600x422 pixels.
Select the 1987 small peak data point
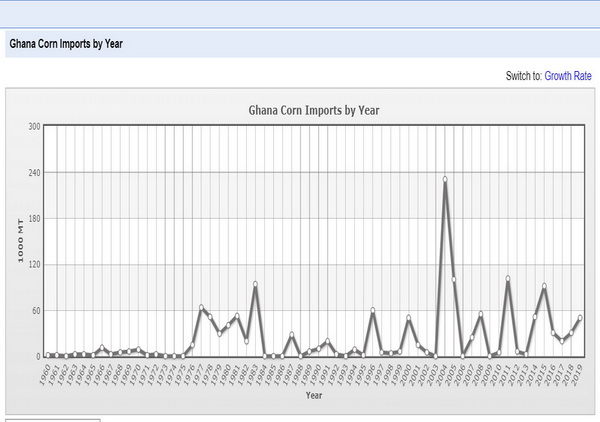(291, 334)
